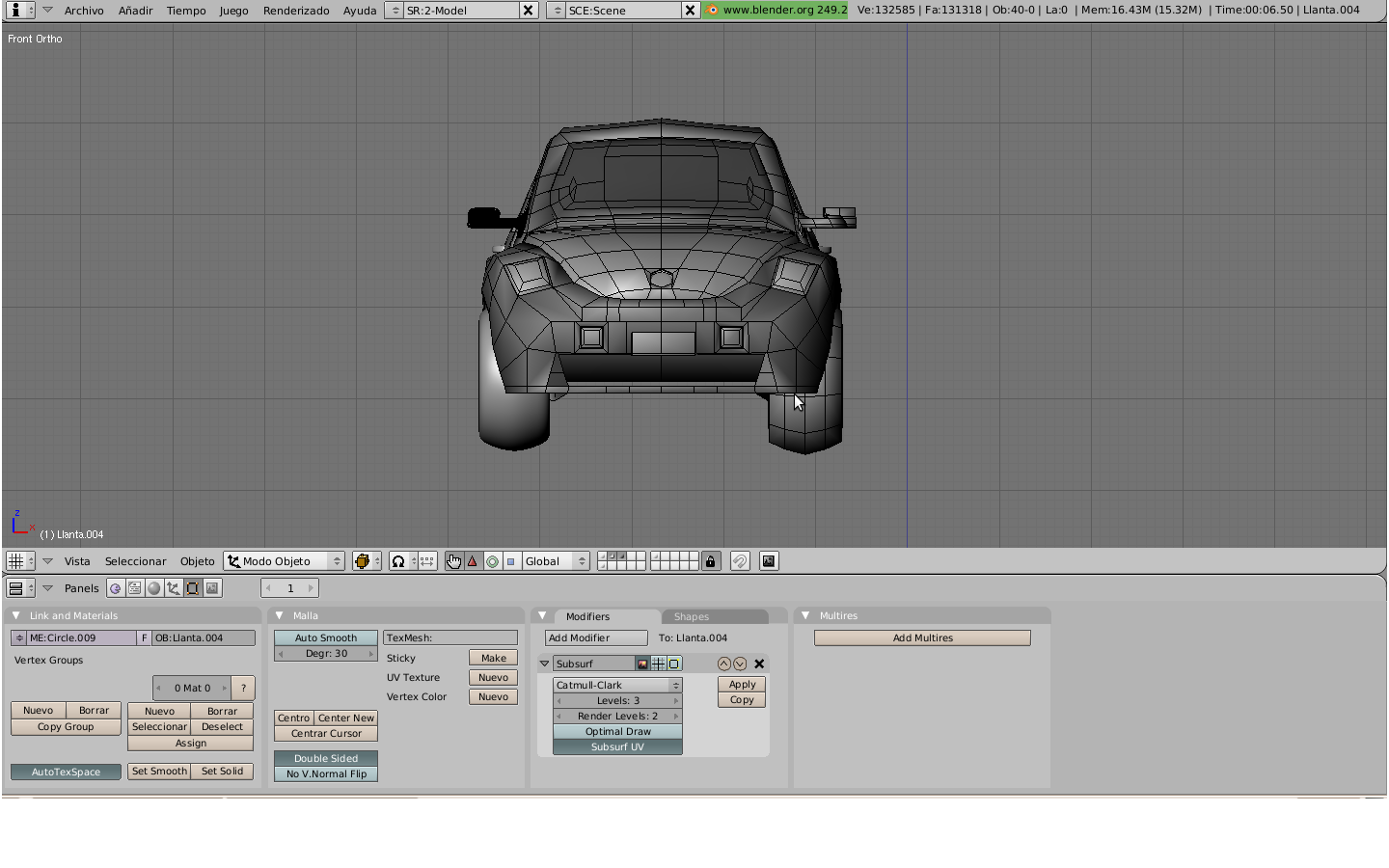Click the Levels: 3 slider field
1389x868 pixels.
[x=617, y=701]
